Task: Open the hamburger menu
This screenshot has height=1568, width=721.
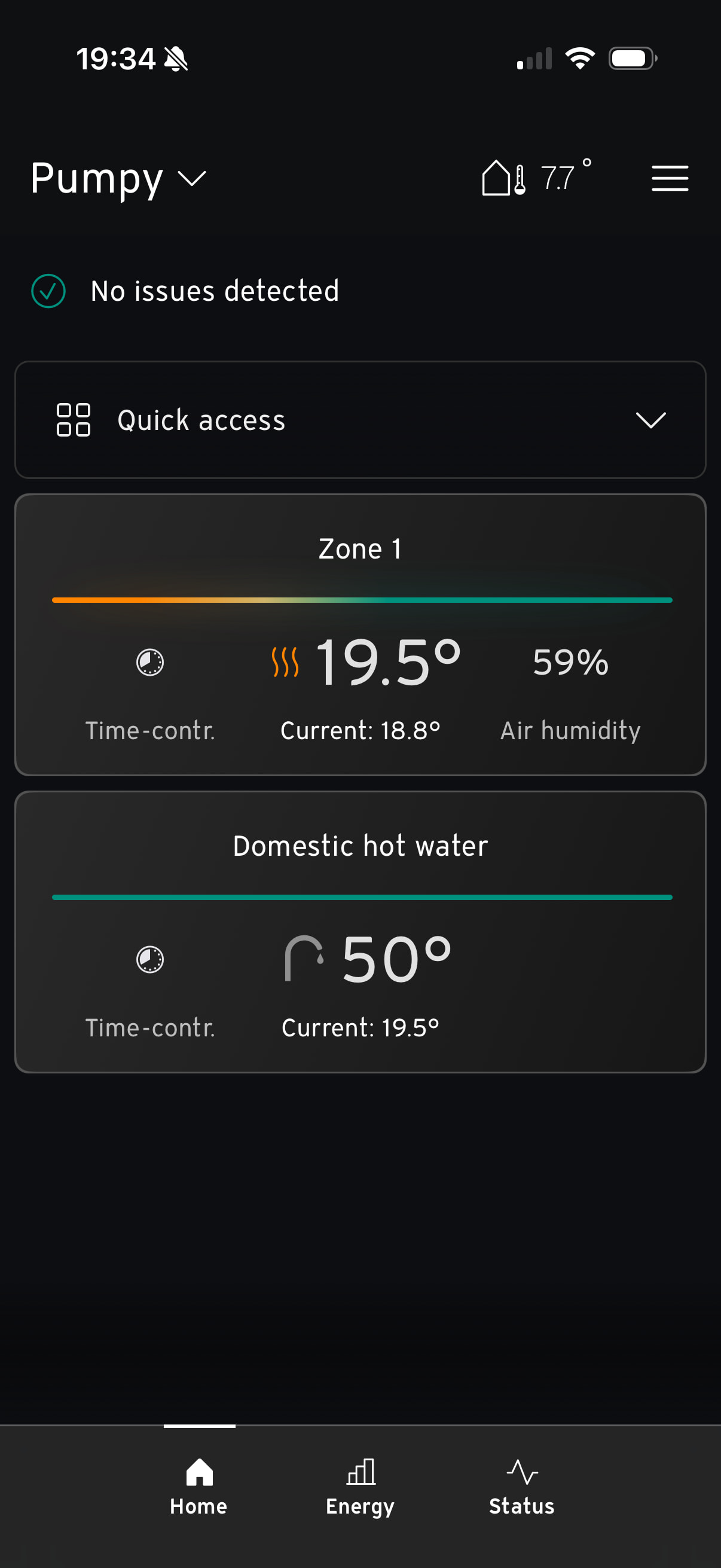Action: (669, 178)
